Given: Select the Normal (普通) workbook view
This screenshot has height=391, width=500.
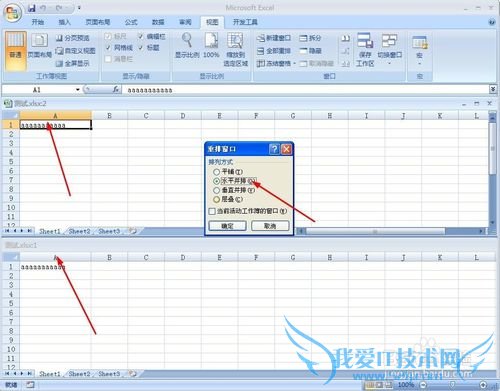Looking at the screenshot, I should [x=15, y=51].
